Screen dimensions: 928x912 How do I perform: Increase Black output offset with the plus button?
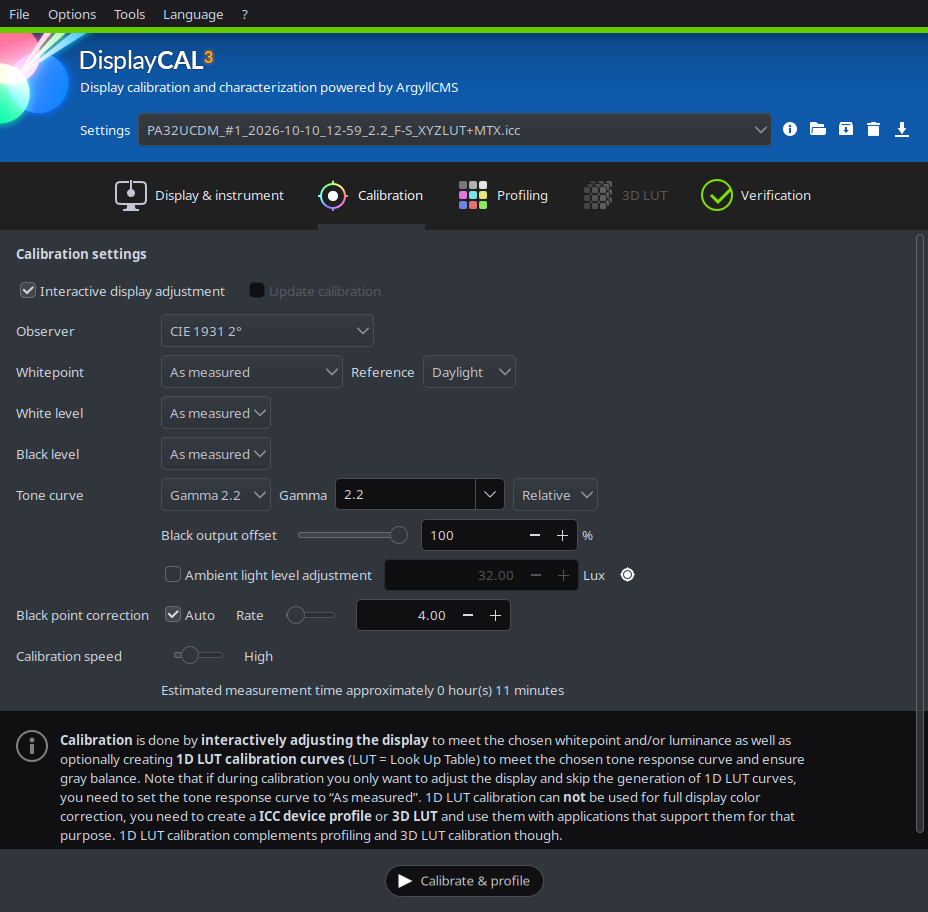[562, 535]
